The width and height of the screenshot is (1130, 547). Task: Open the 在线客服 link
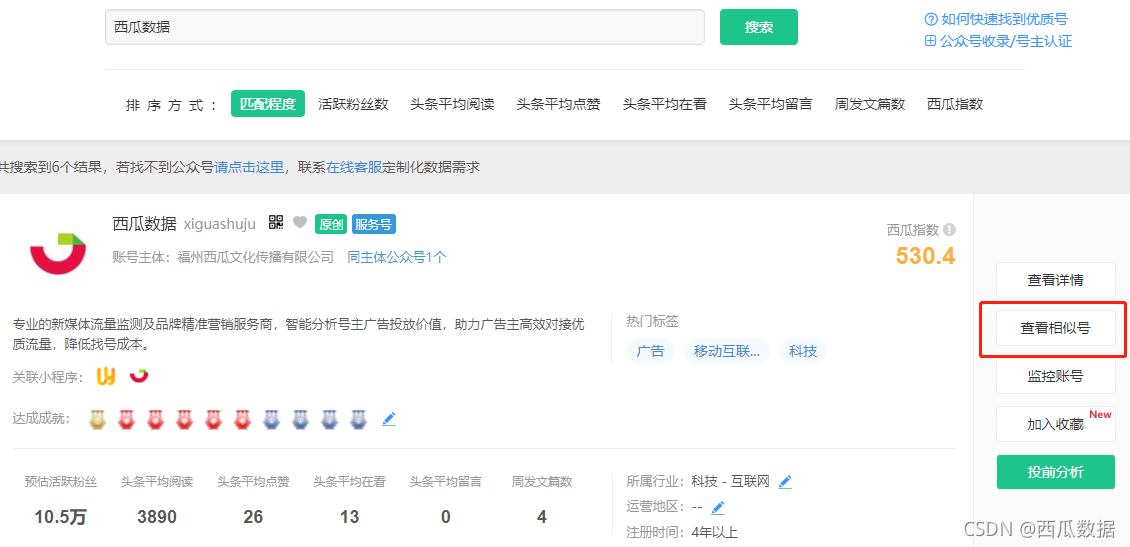[354, 167]
